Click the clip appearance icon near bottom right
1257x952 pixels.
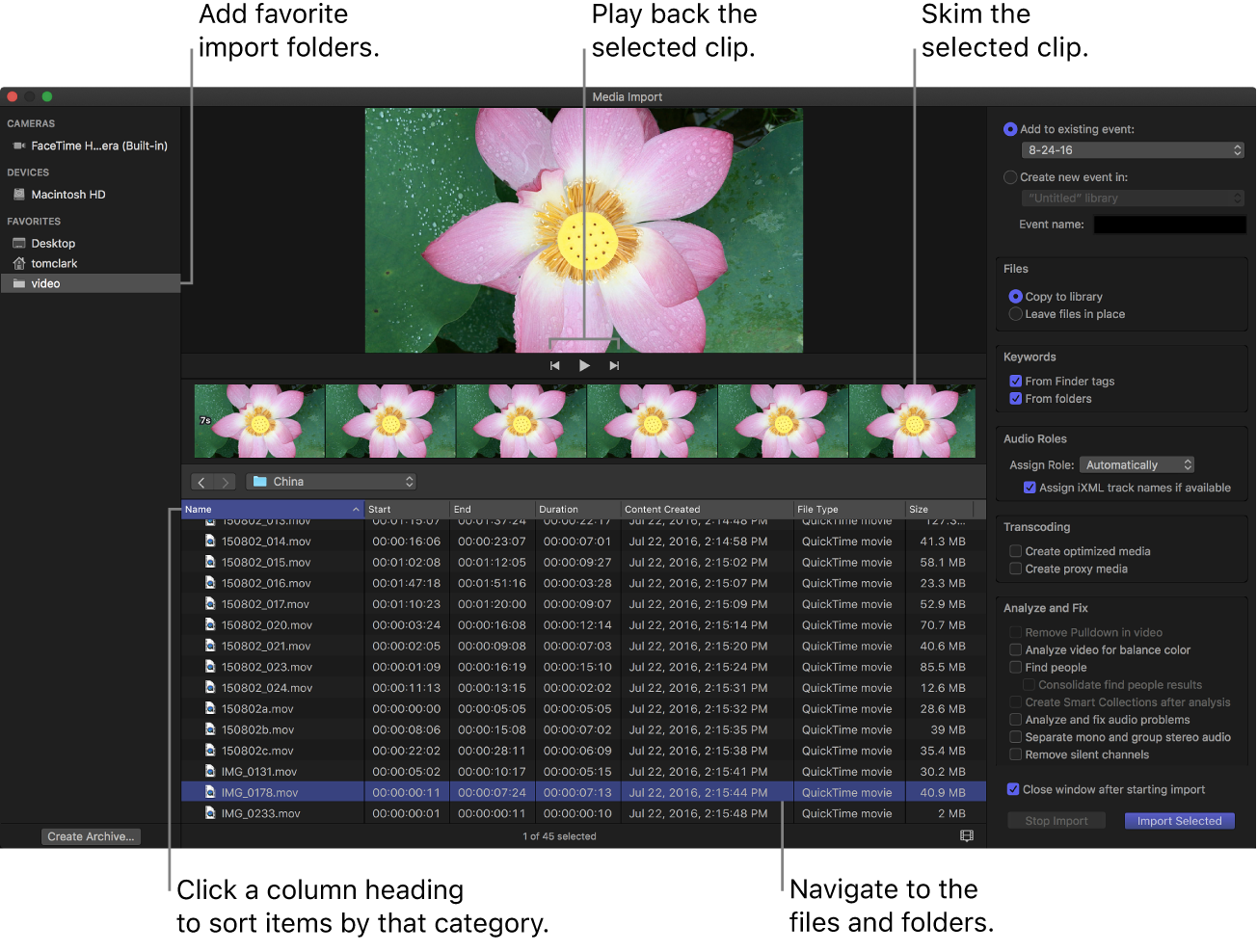(967, 836)
